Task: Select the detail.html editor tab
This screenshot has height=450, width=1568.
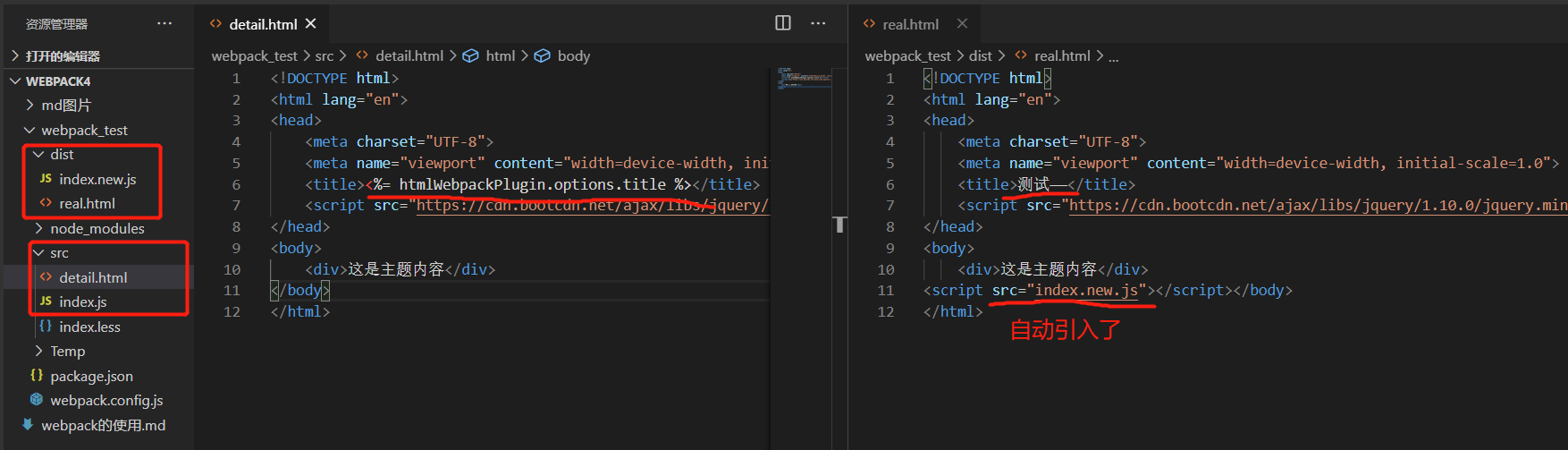Action: tap(262, 24)
